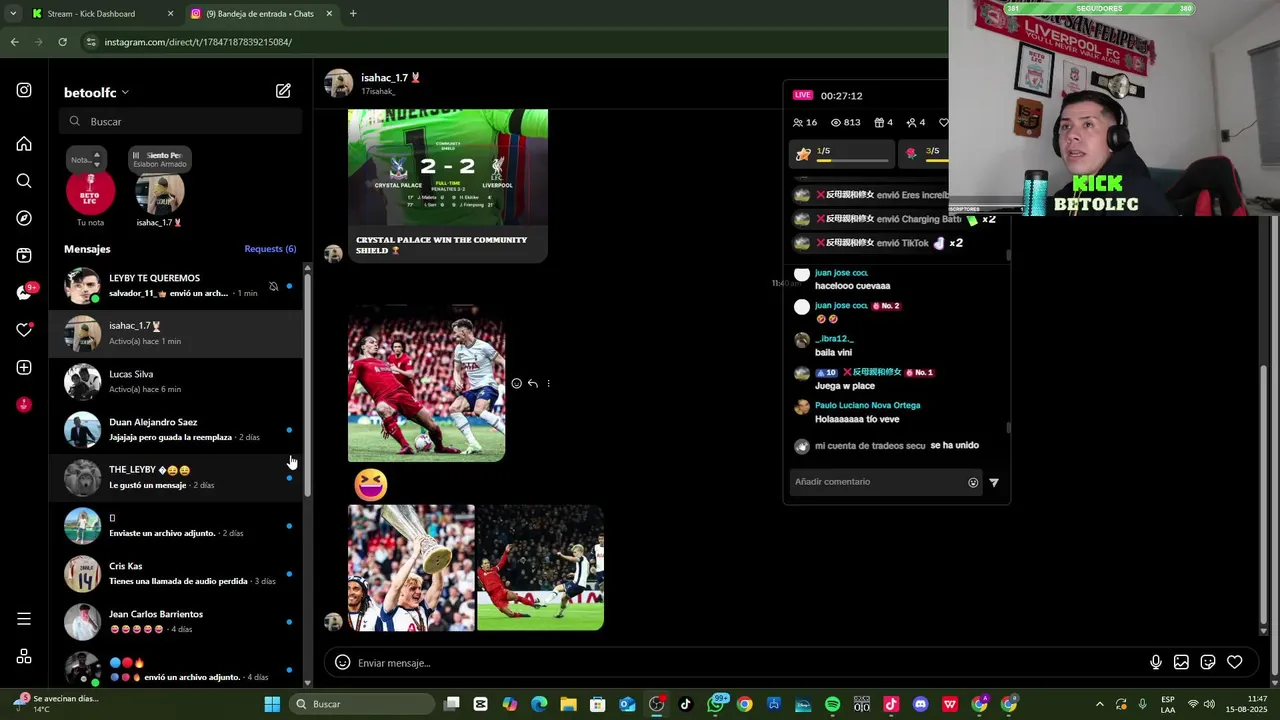Viewport: 1280px width, 720px height.
Task: React to the photo with the emoji icon
Action: (516, 383)
